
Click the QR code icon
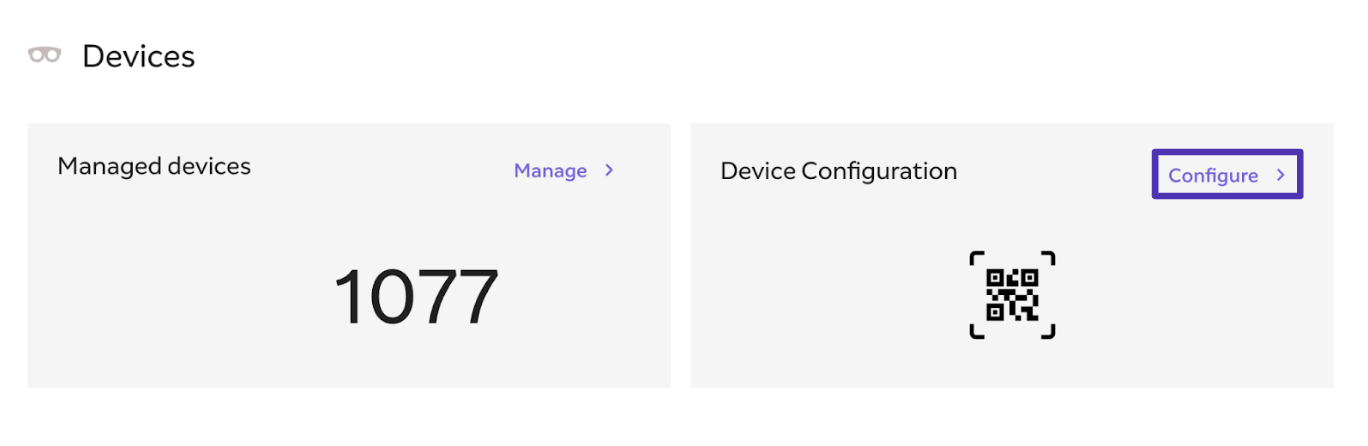click(1012, 295)
